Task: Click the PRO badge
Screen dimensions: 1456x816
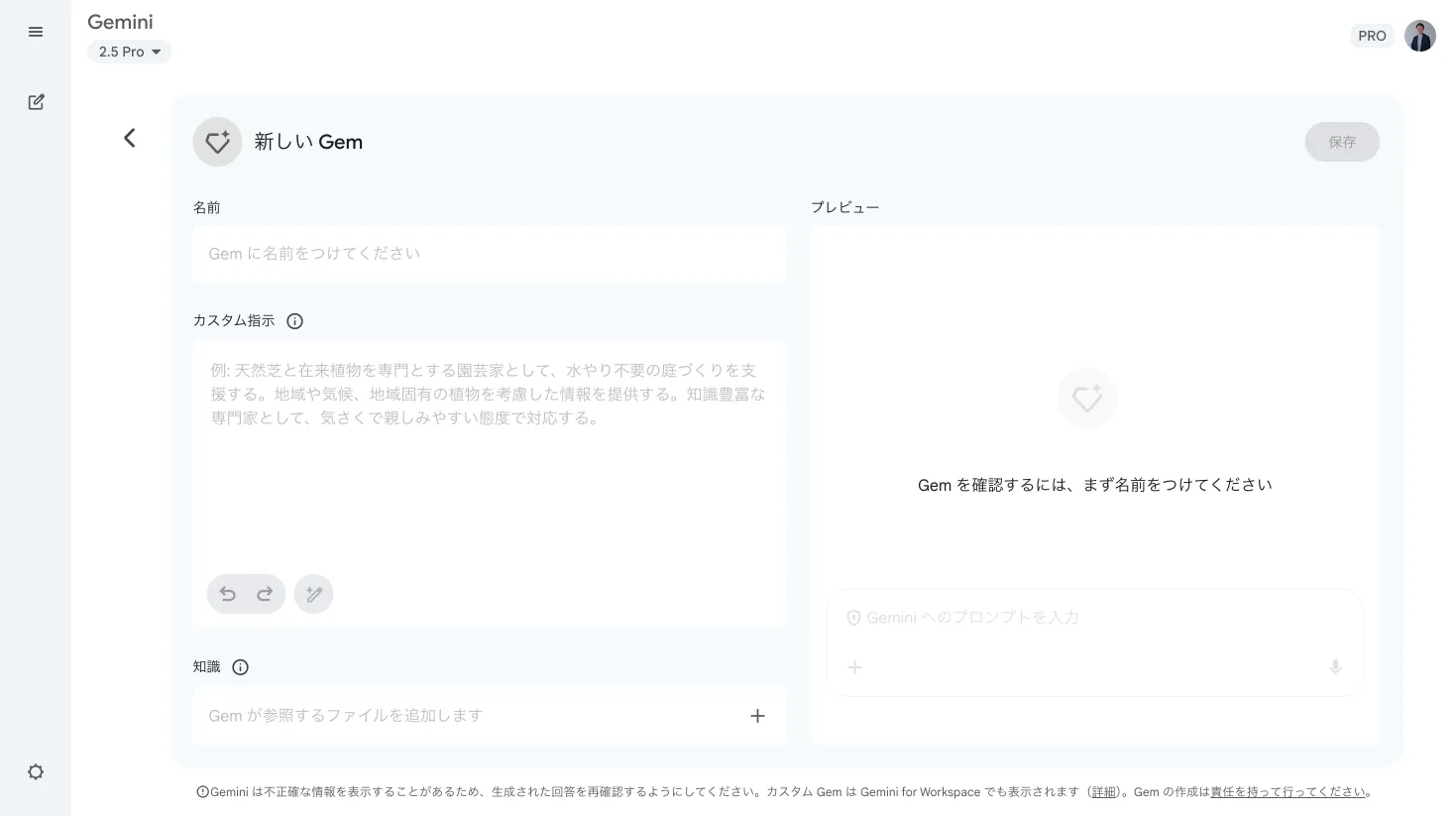Action: (x=1372, y=36)
